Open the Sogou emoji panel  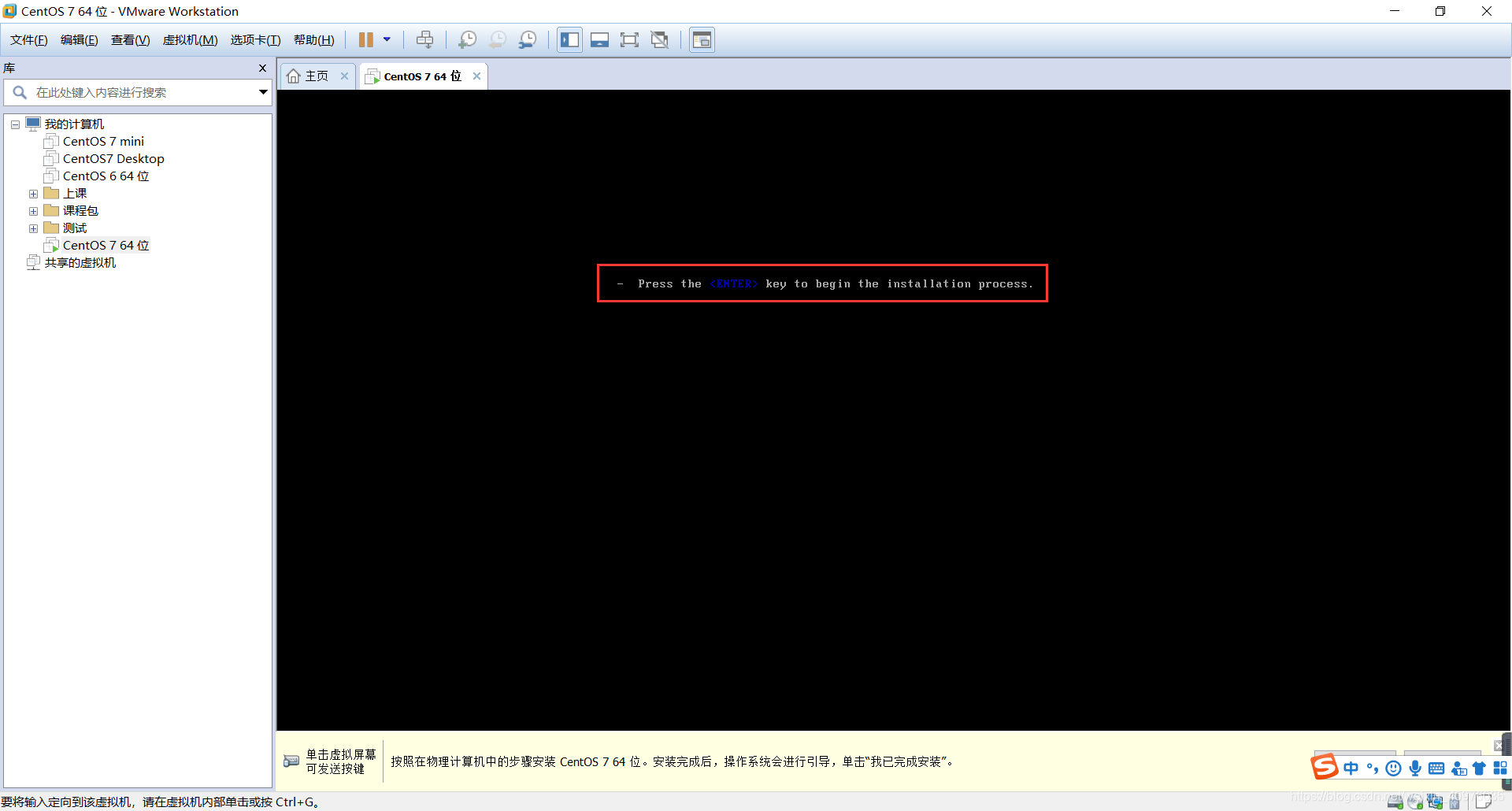coord(1393,768)
